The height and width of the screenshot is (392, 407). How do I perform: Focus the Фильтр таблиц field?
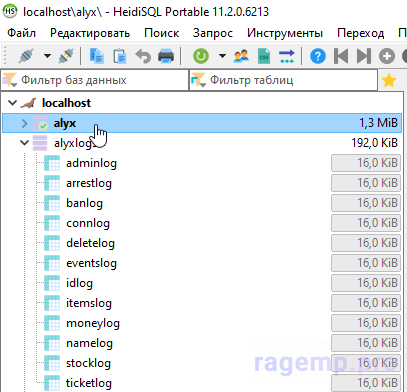pos(283,80)
